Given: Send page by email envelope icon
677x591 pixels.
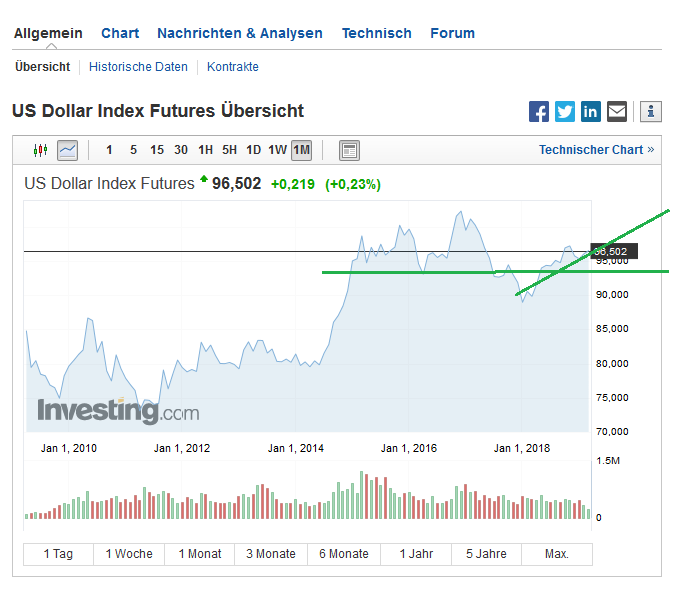Looking at the screenshot, I should pos(617,112).
